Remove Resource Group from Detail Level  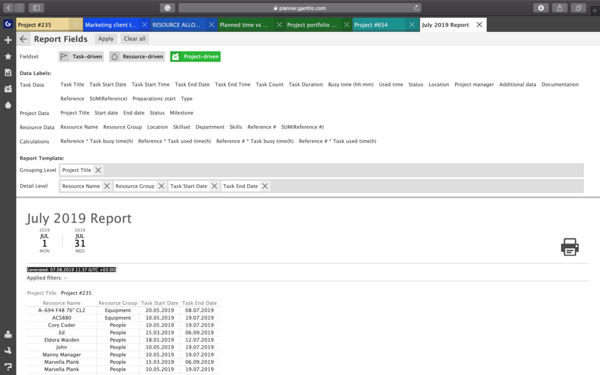pos(161,186)
